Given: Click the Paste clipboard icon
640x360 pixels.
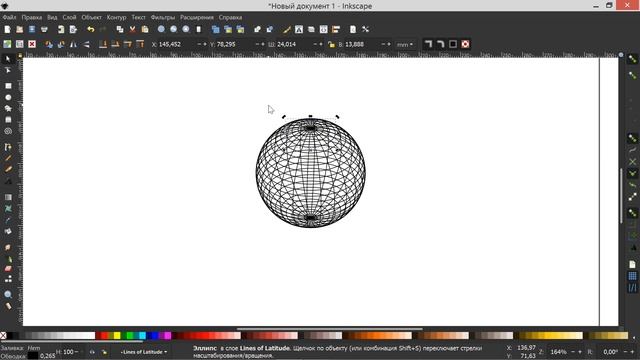Looking at the screenshot, I should [144, 29].
